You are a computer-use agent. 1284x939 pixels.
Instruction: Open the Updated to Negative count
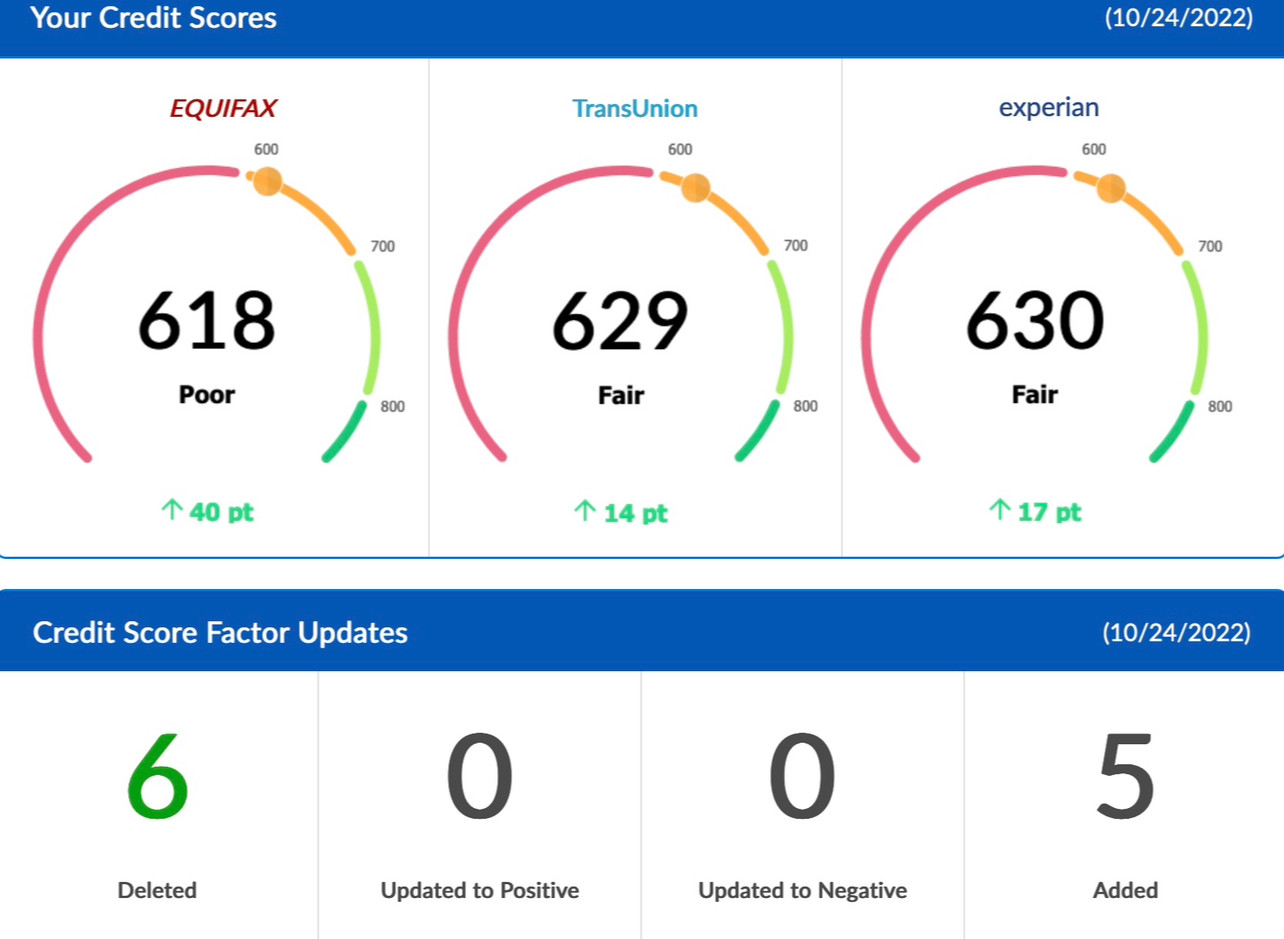pyautogui.click(x=803, y=779)
